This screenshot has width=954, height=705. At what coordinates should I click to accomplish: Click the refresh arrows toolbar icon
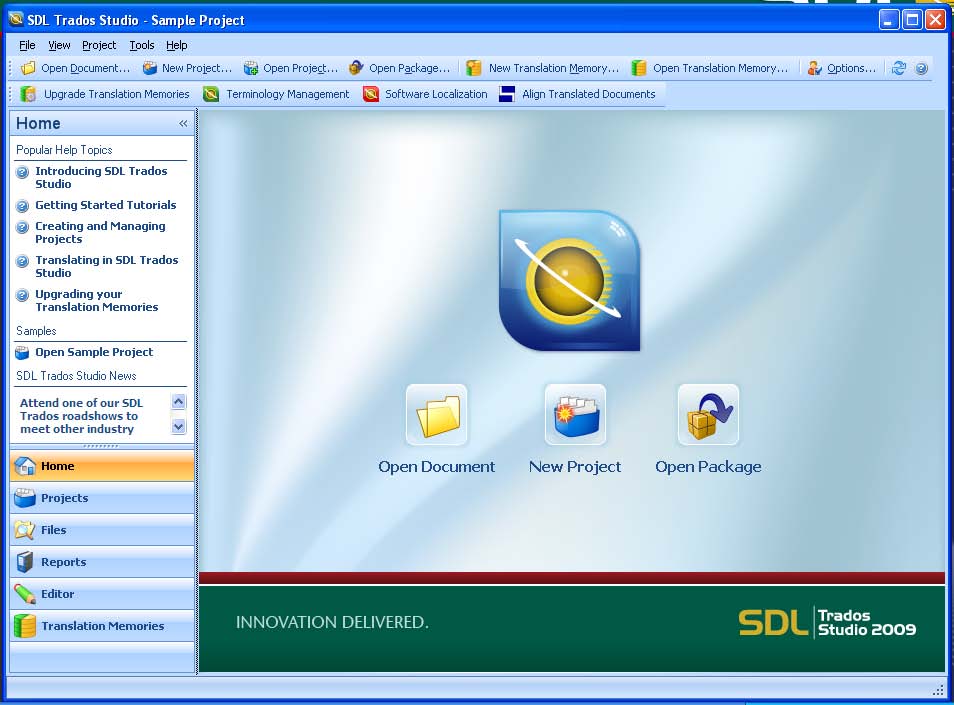899,68
